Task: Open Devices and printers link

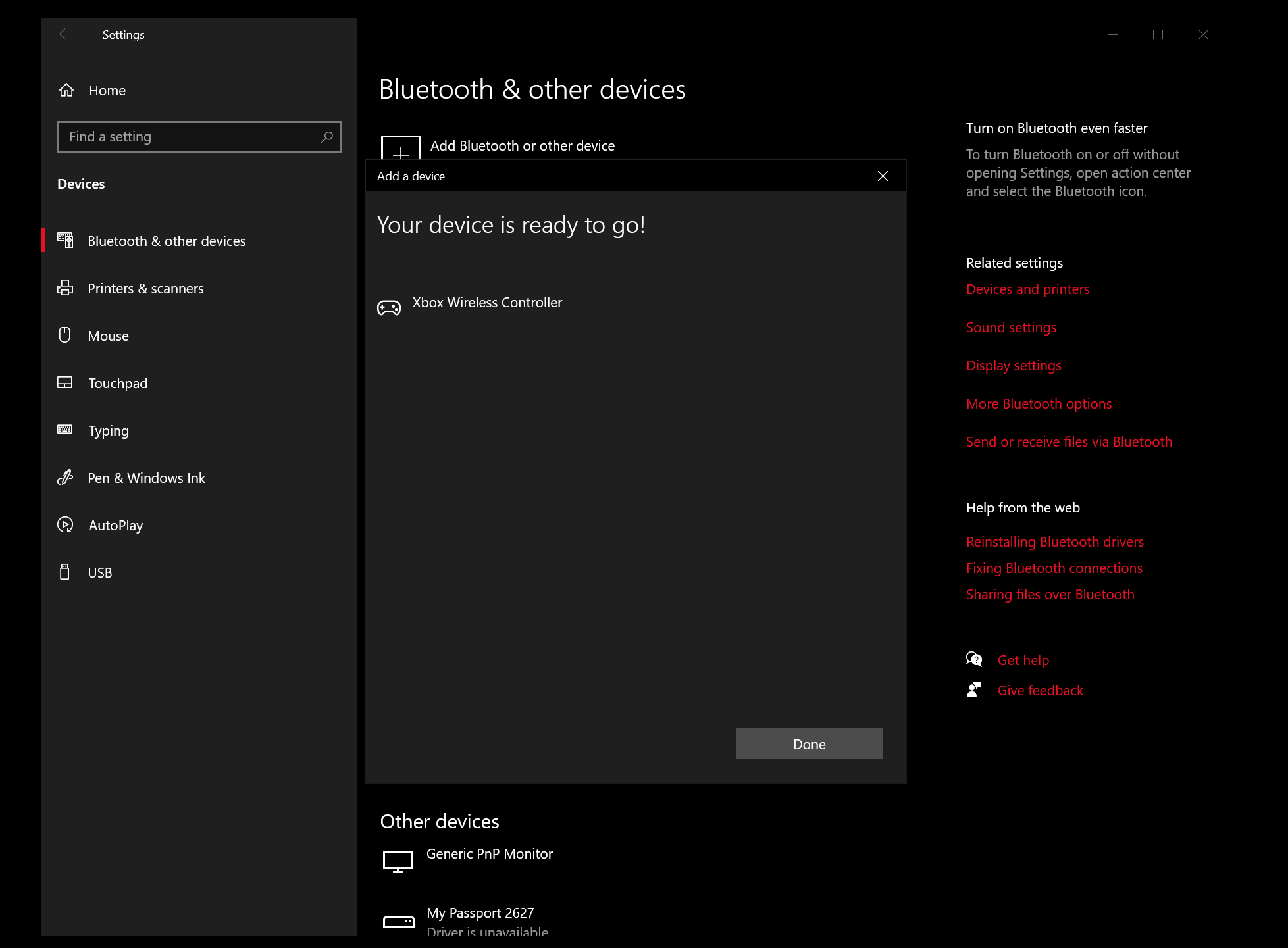Action: tap(1027, 289)
